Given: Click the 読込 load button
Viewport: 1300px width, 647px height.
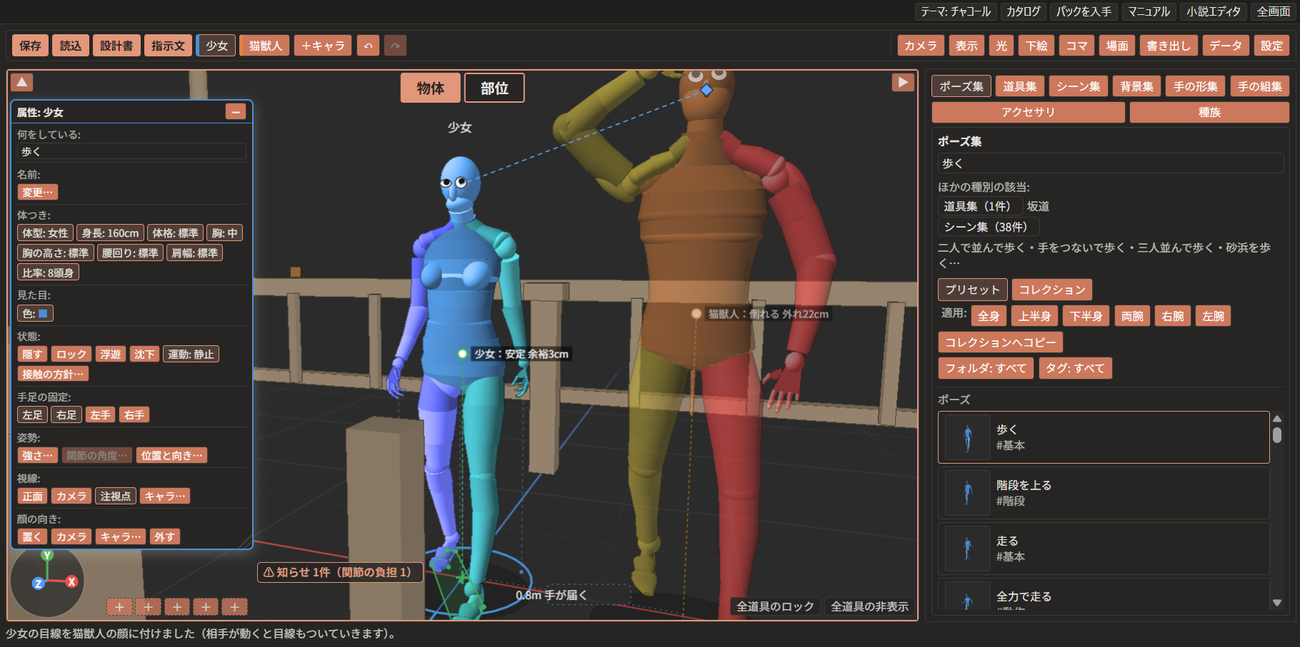Looking at the screenshot, I should click(x=70, y=45).
